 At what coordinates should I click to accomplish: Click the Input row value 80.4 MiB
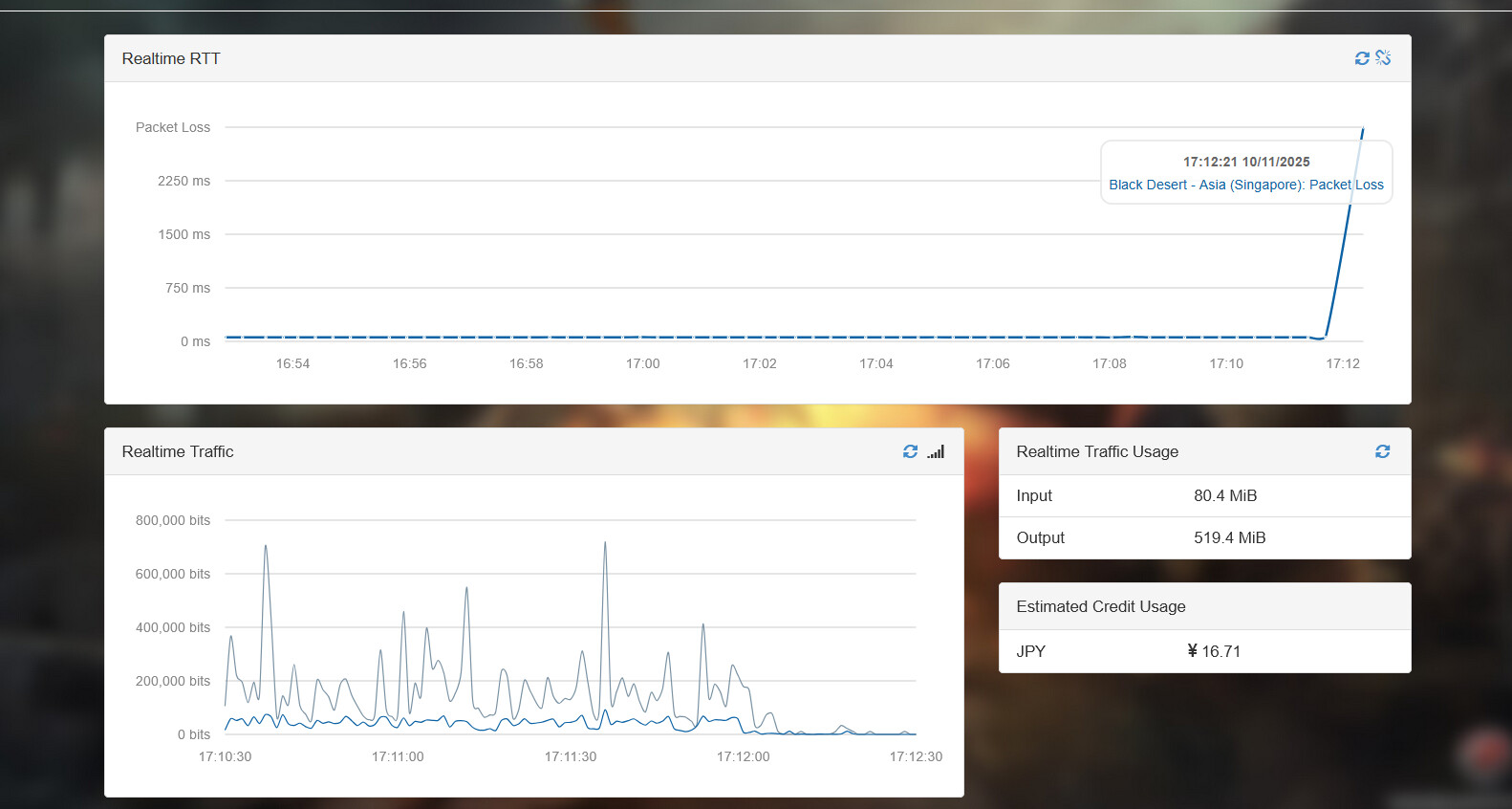click(1225, 495)
